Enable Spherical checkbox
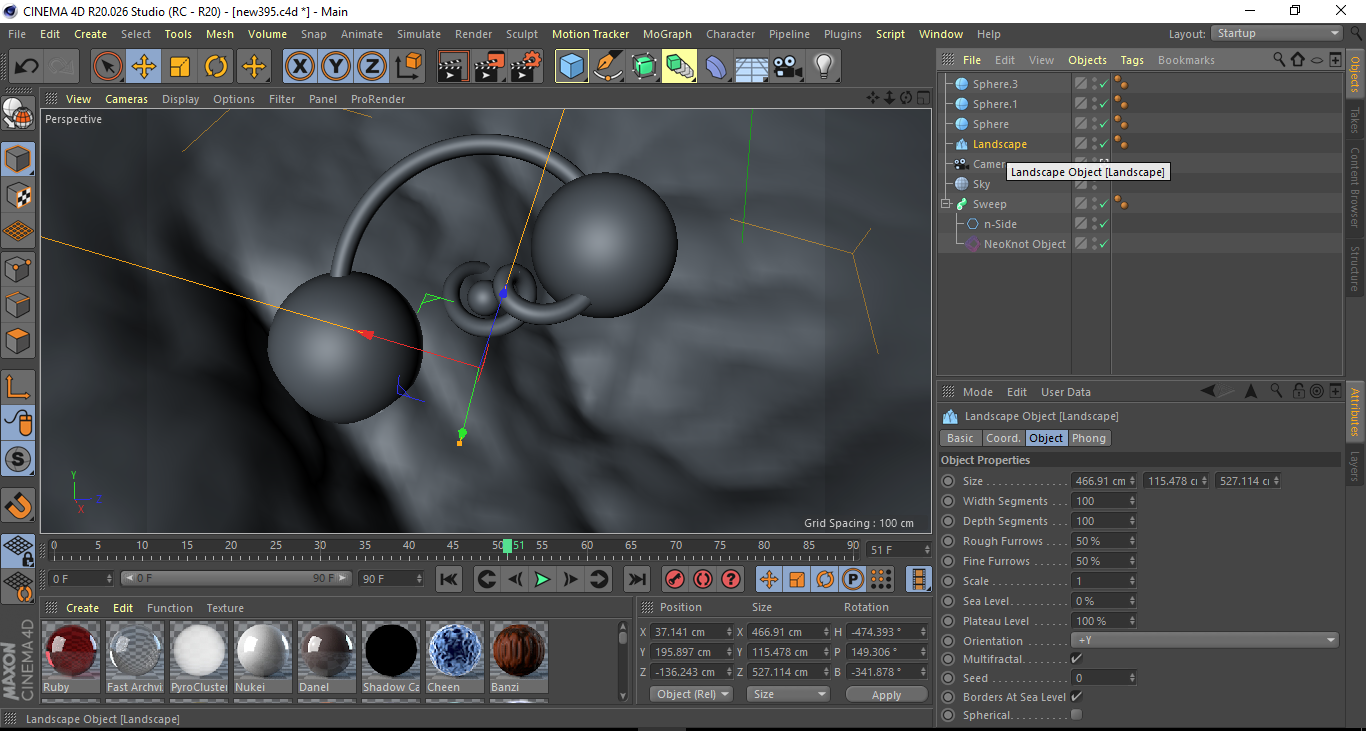 1076,715
